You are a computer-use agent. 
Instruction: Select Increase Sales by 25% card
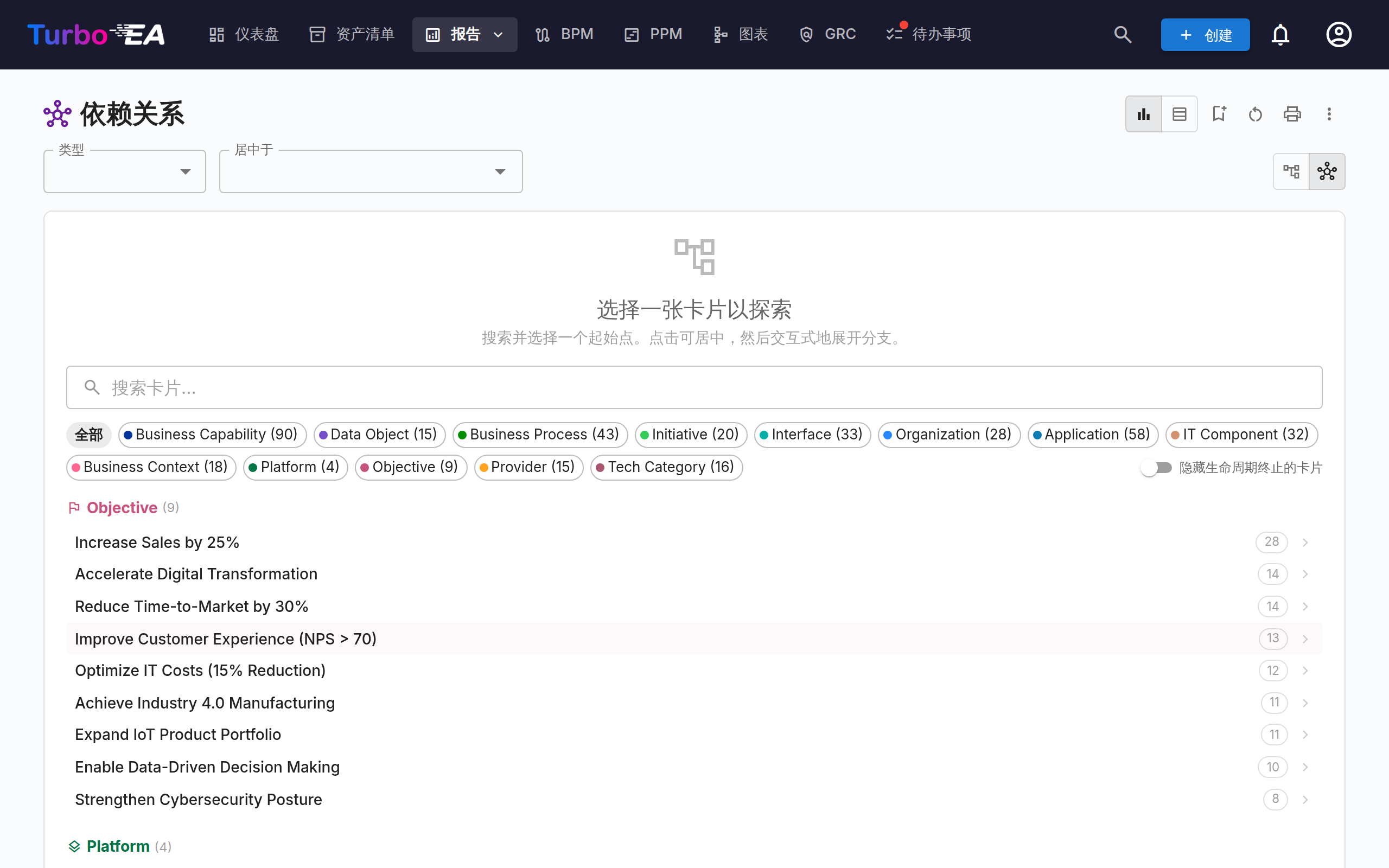[694, 542]
